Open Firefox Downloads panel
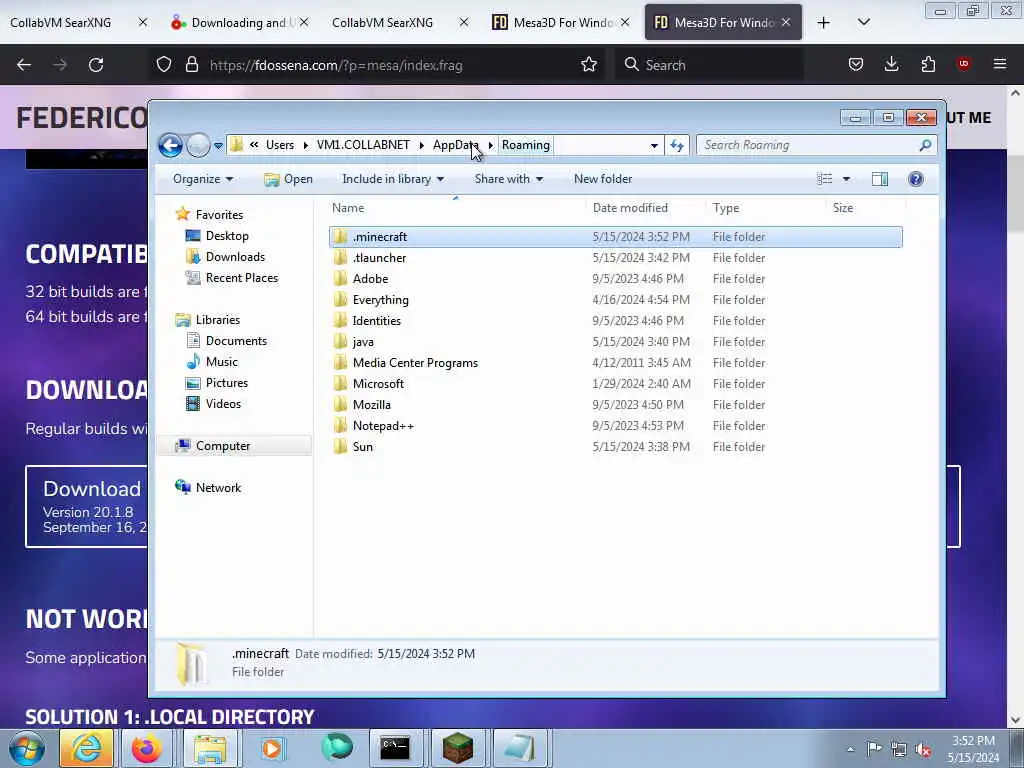The width and height of the screenshot is (1024, 768). 891,64
